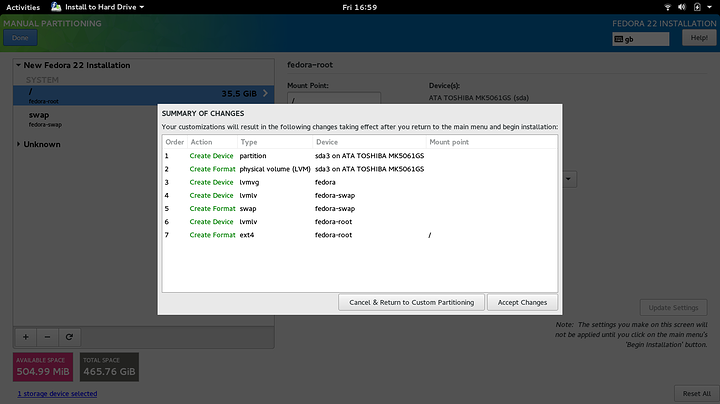Open the clock showing Fri 16:59
Screen dimensions: 720x404
pos(359,7)
